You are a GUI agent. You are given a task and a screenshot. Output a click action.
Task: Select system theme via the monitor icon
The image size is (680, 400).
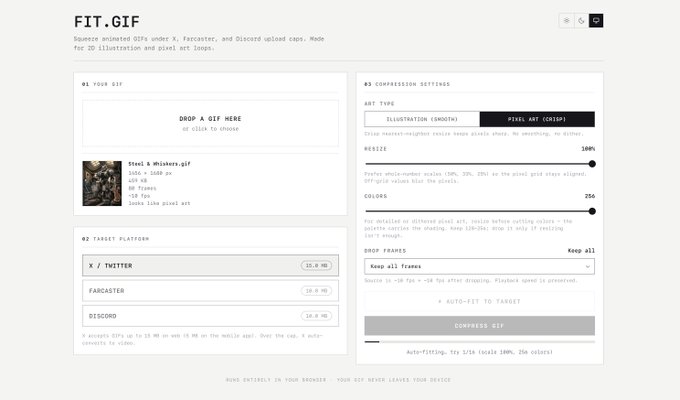pos(596,20)
